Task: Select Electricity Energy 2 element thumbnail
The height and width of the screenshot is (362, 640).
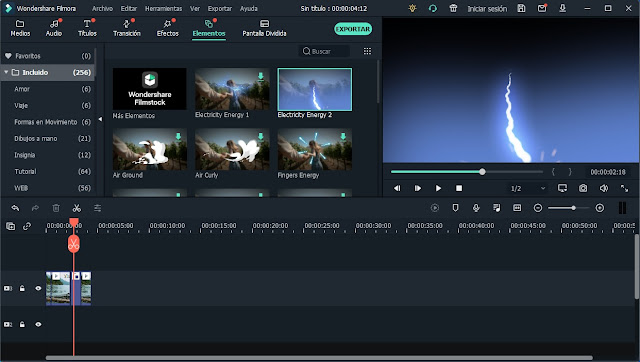Action: coord(315,89)
